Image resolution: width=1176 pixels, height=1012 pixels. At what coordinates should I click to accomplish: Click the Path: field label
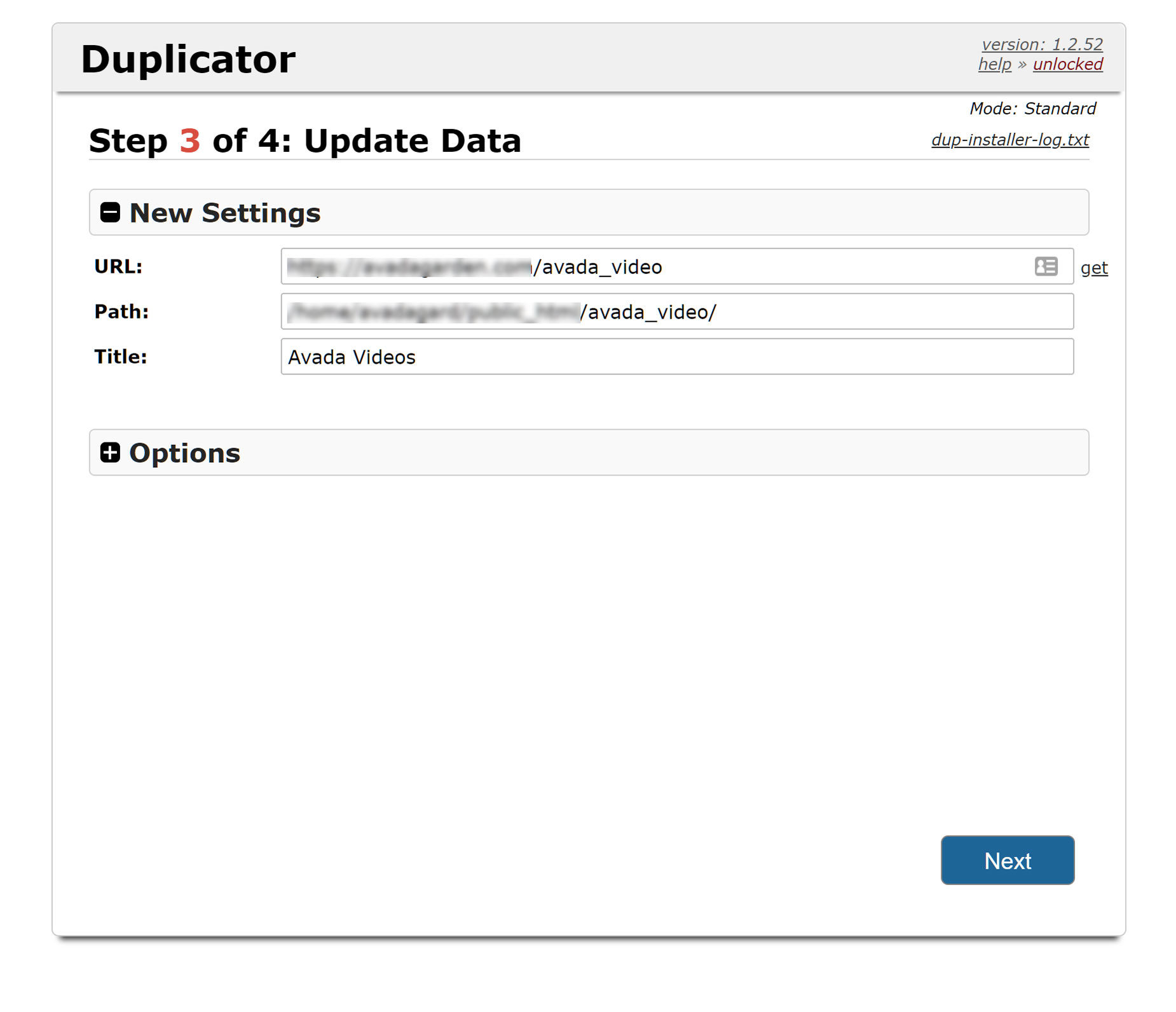pyautogui.click(x=121, y=311)
